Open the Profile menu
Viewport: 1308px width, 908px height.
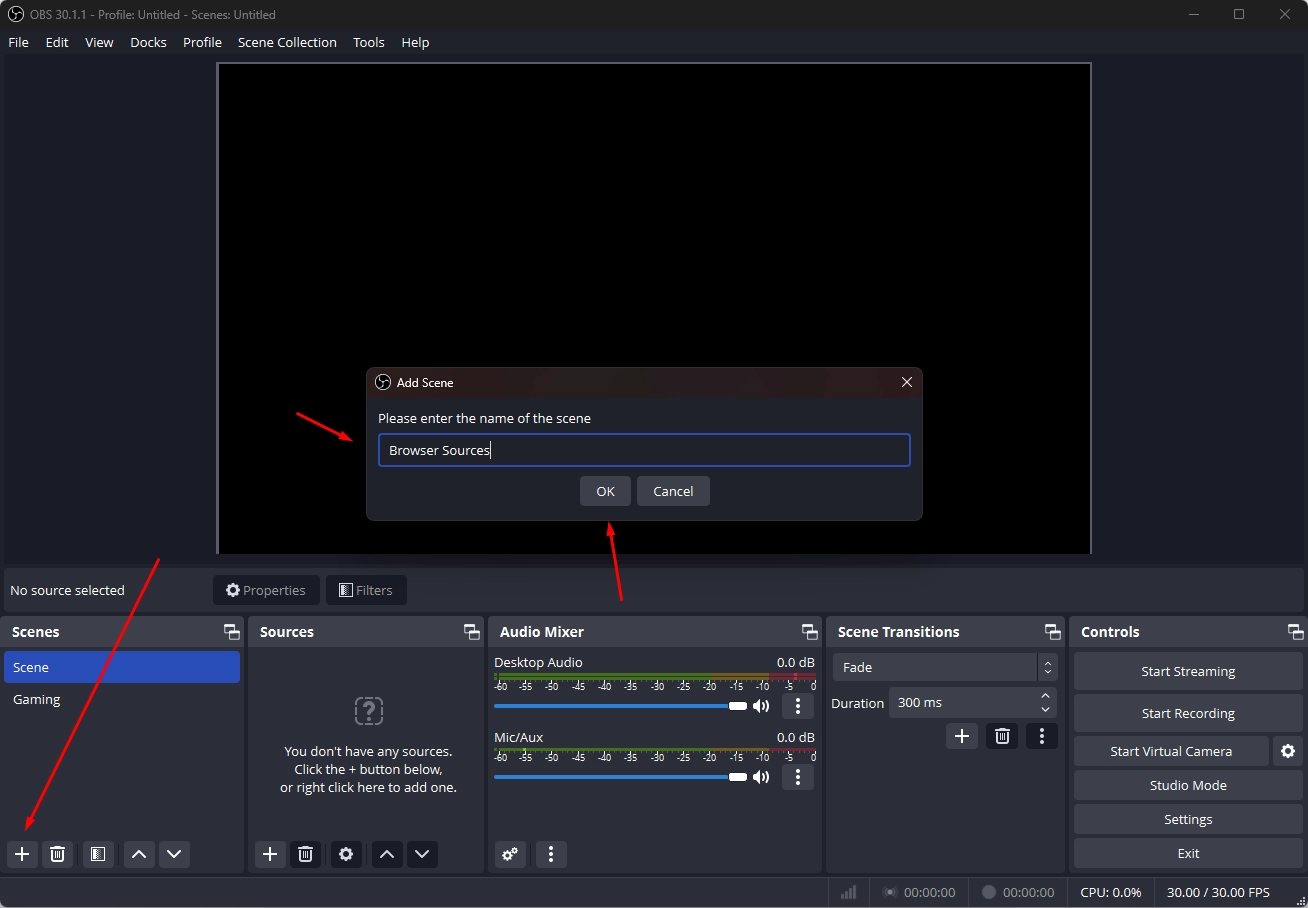(202, 42)
